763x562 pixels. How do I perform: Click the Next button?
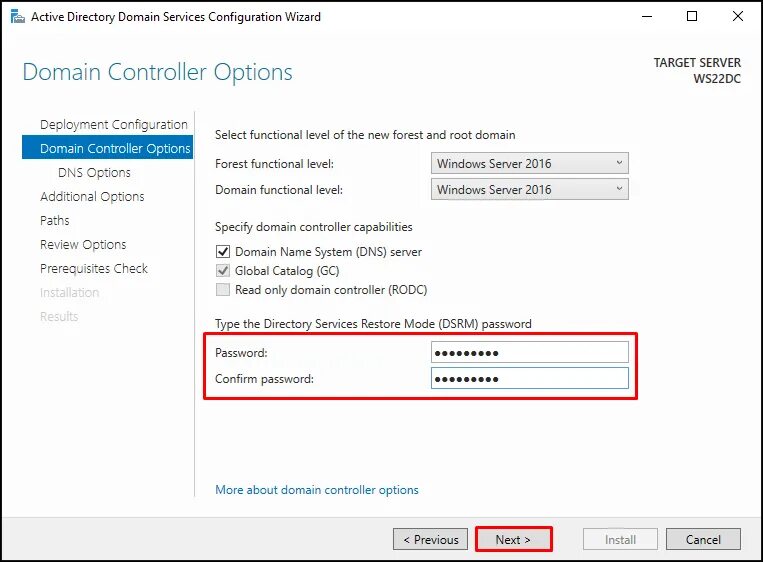[513, 539]
